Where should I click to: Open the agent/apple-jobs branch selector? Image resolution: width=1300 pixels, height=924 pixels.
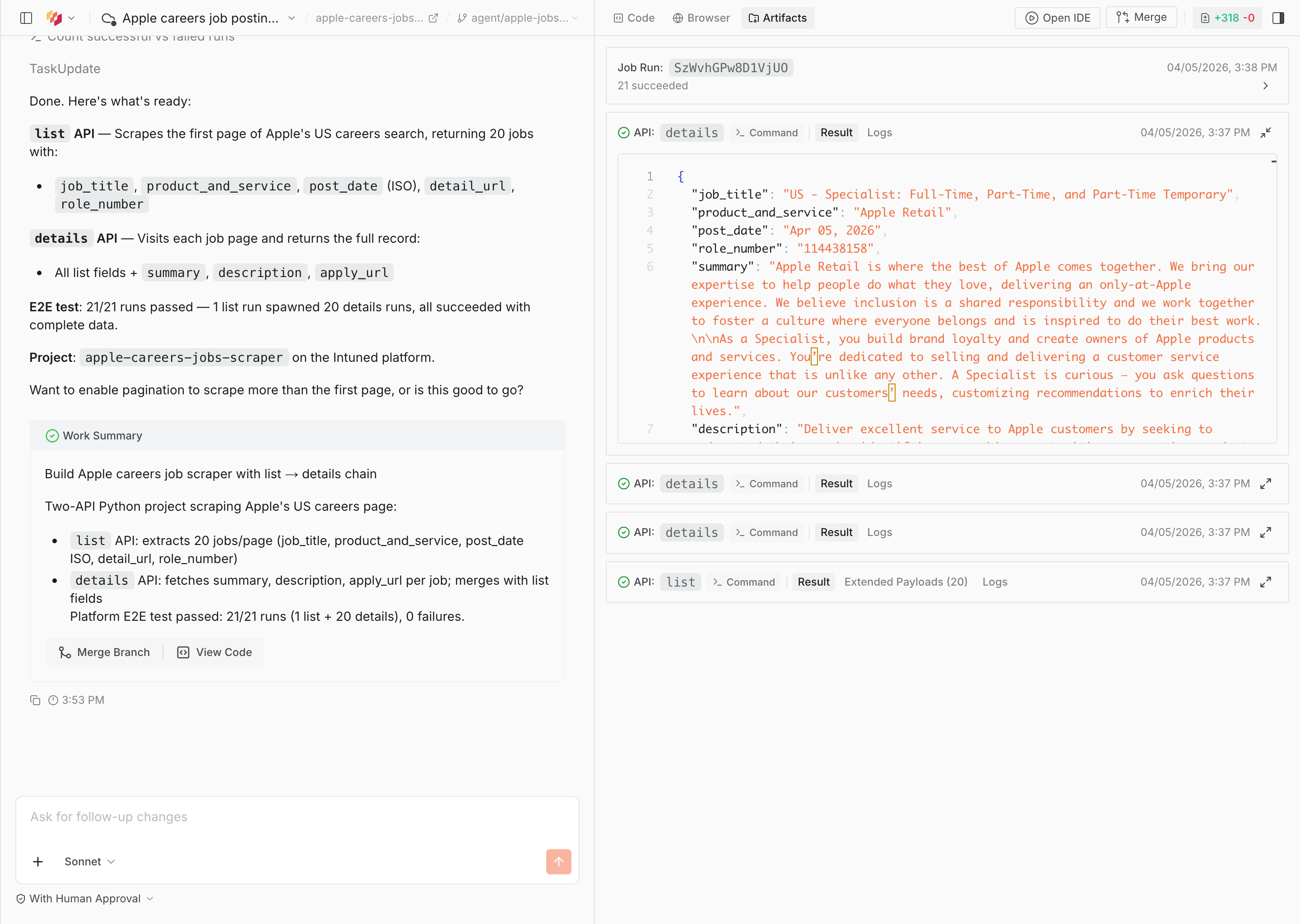517,18
